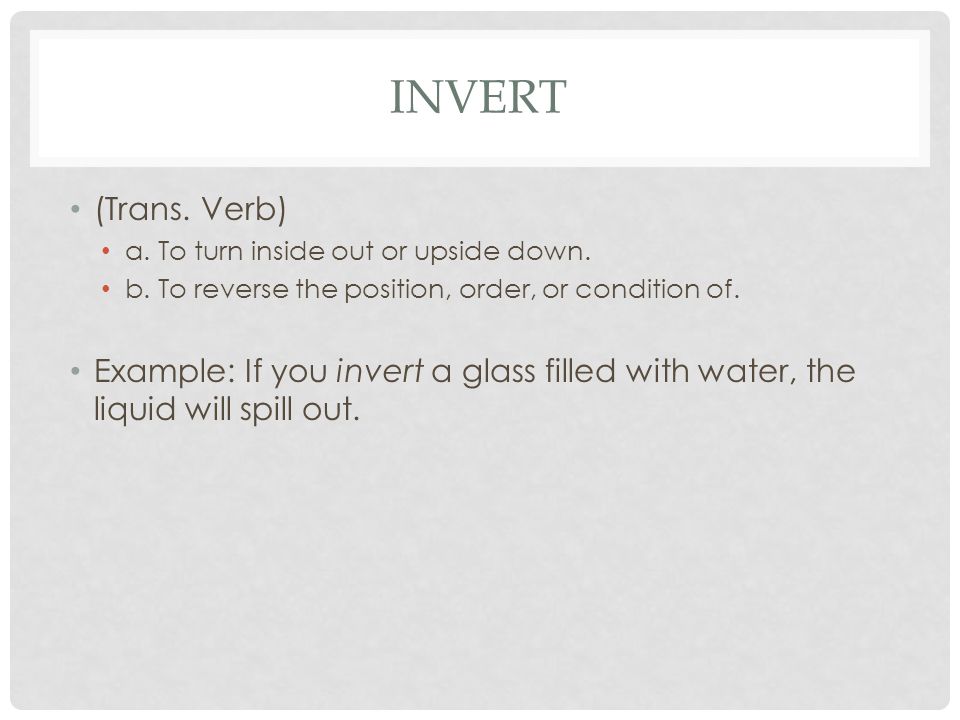Click the INVERT slide title
The height and width of the screenshot is (720, 960).
(x=478, y=97)
